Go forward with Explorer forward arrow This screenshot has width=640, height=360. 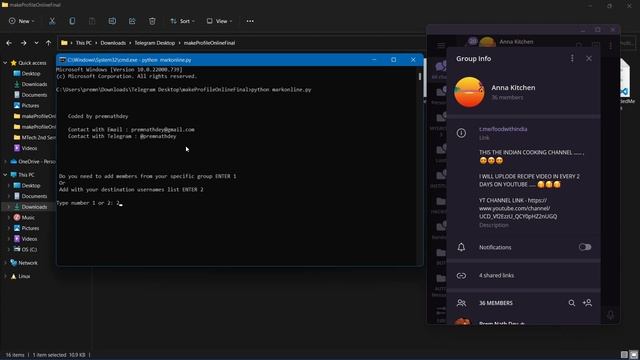[x=23, y=43]
